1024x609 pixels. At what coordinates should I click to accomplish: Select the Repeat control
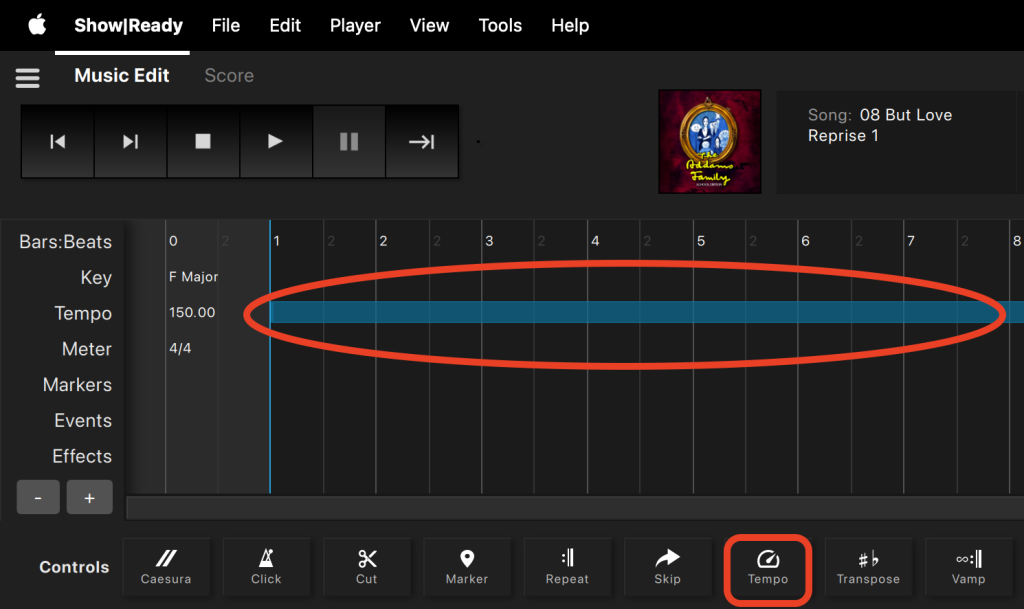567,567
